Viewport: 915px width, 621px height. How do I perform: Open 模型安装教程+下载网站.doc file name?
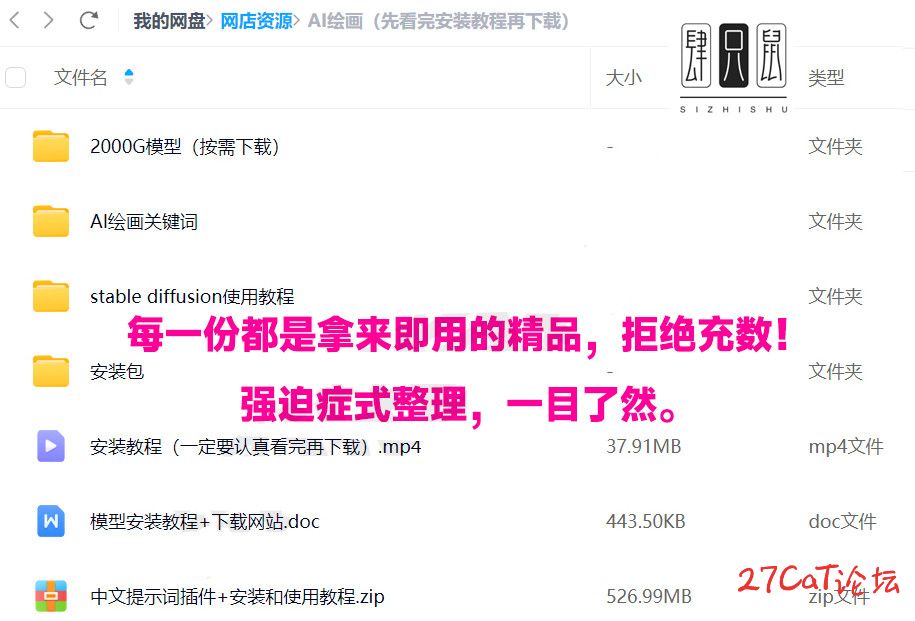pyautogui.click(x=205, y=521)
